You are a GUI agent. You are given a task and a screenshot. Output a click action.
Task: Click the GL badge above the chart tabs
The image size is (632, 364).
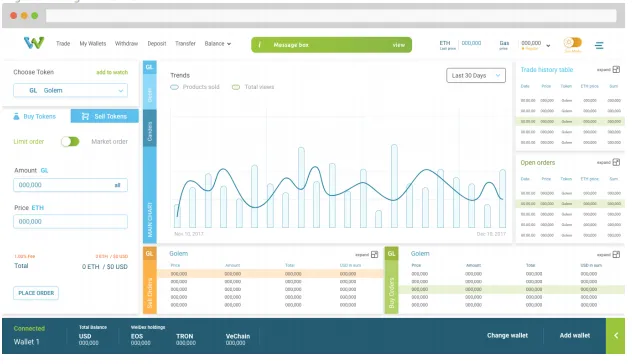[x=150, y=67]
